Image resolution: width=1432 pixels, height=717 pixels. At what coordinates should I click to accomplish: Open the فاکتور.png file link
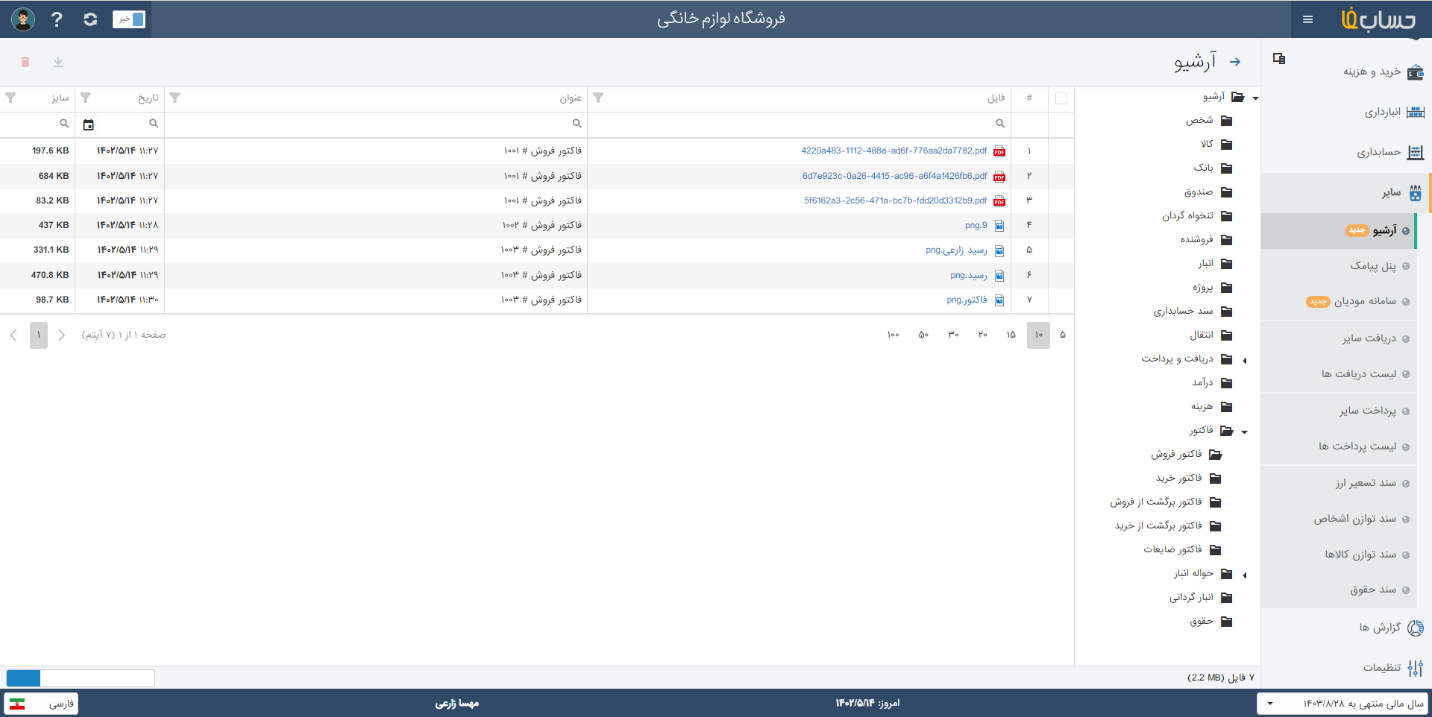coord(967,300)
